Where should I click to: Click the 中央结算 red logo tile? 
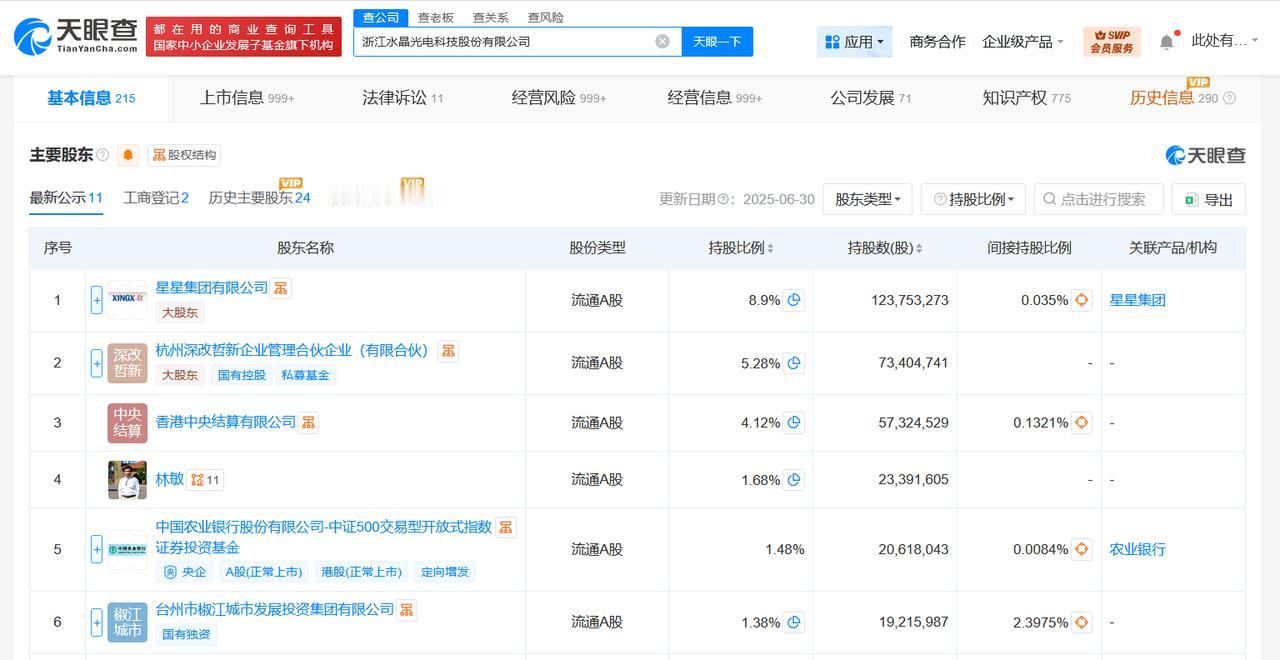pos(127,423)
